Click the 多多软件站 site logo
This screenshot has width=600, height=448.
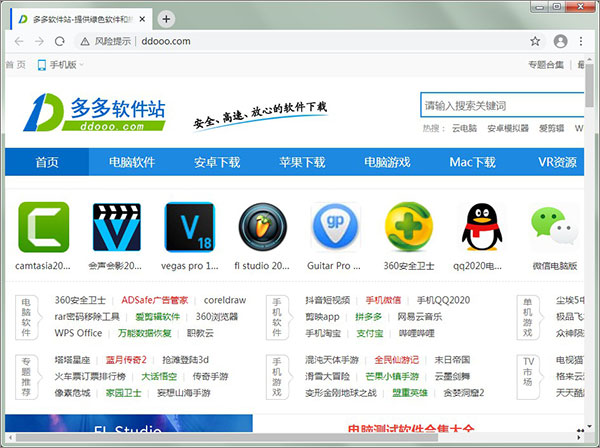coord(94,113)
